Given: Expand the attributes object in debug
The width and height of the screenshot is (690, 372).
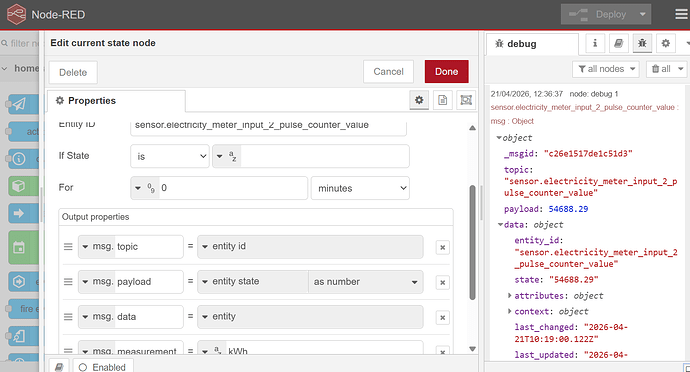Looking at the screenshot, I should click(x=510, y=295).
